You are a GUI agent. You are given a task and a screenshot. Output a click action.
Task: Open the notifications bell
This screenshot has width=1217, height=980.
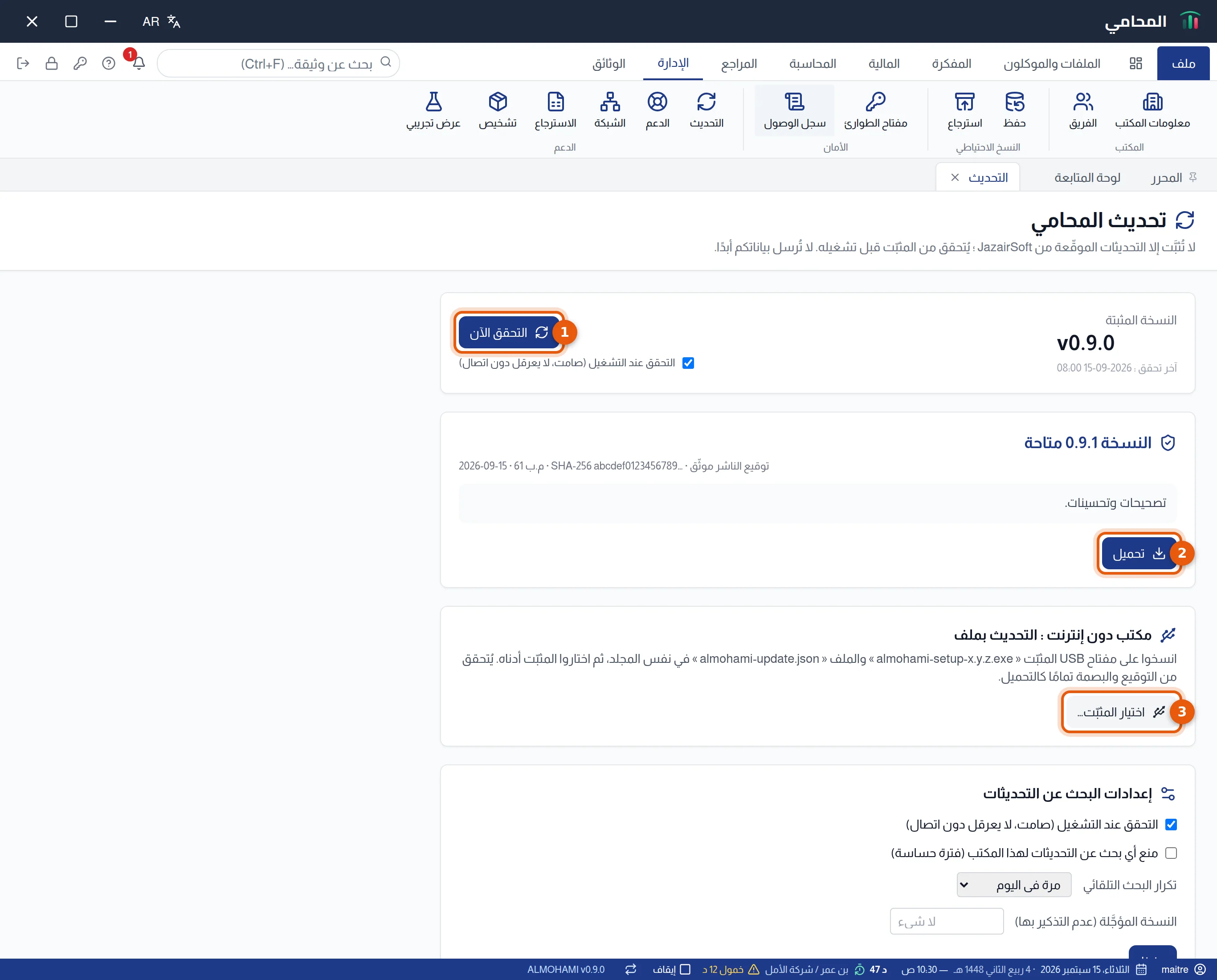coord(139,63)
